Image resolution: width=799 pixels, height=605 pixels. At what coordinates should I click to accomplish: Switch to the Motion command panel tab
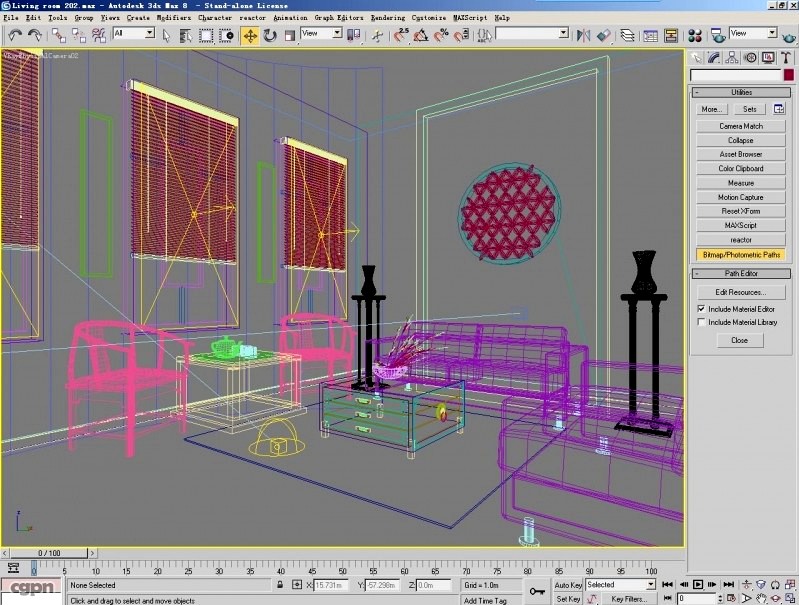tap(750, 58)
